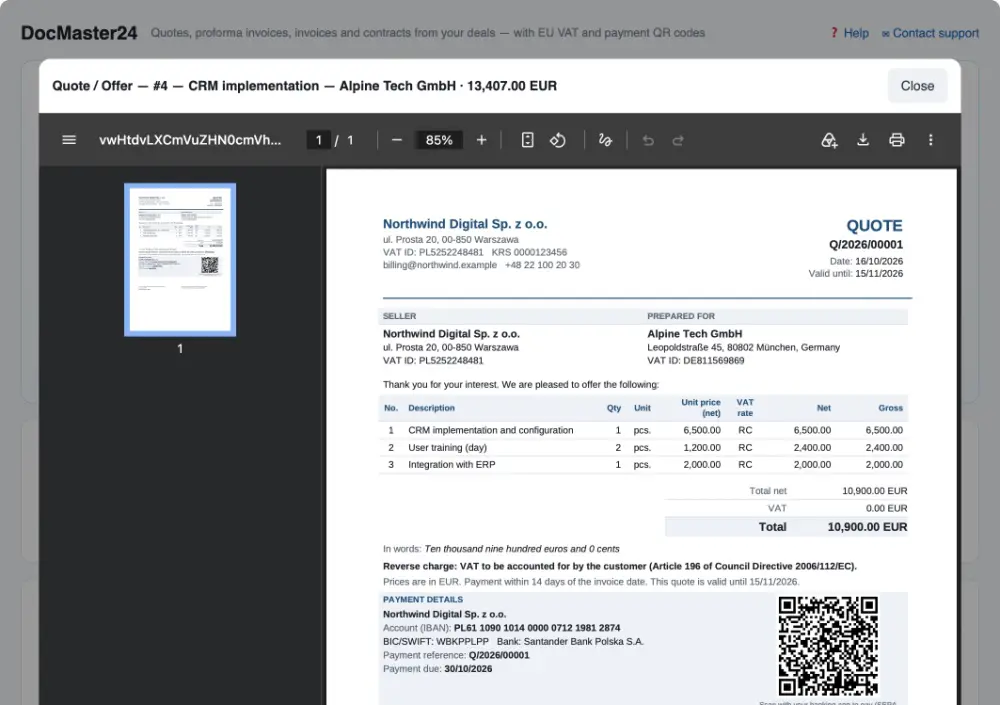Click the Contact support envelope icon
The image size is (1000, 705).
coord(885,34)
